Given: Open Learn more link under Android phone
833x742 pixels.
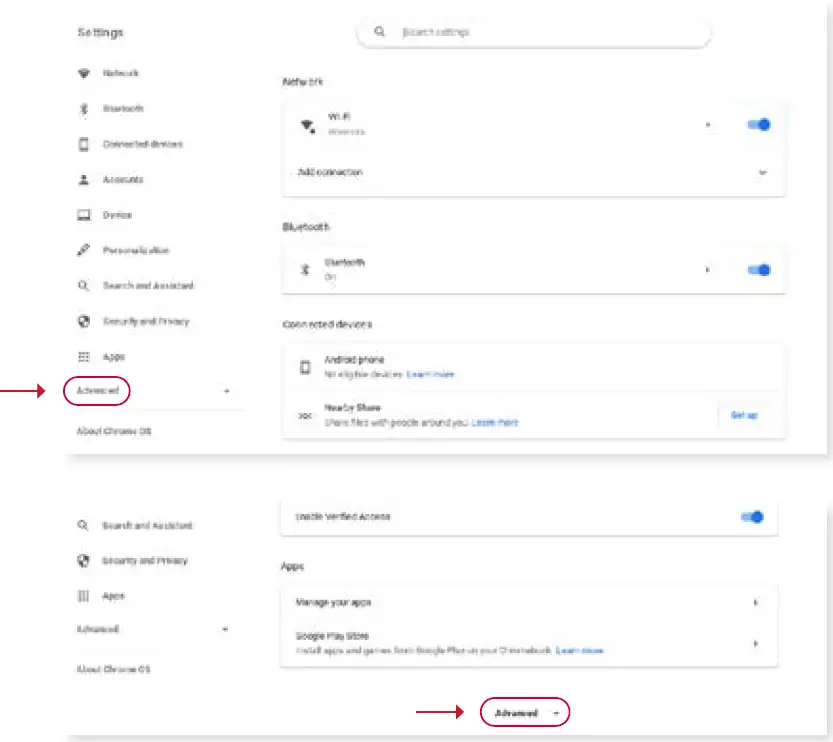Looking at the screenshot, I should (430, 374).
